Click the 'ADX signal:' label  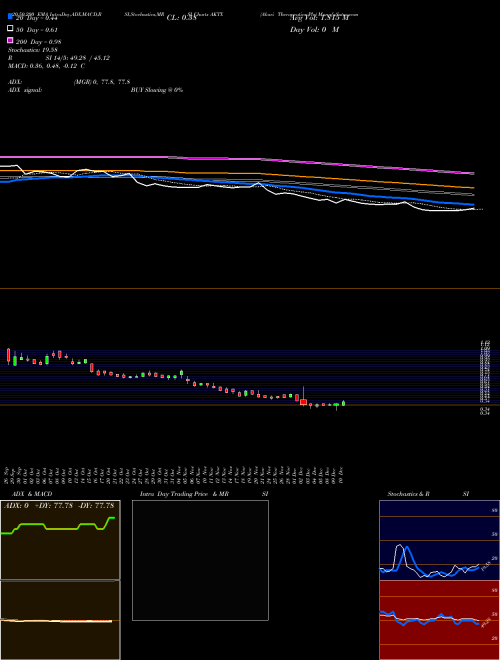[x=25, y=90]
